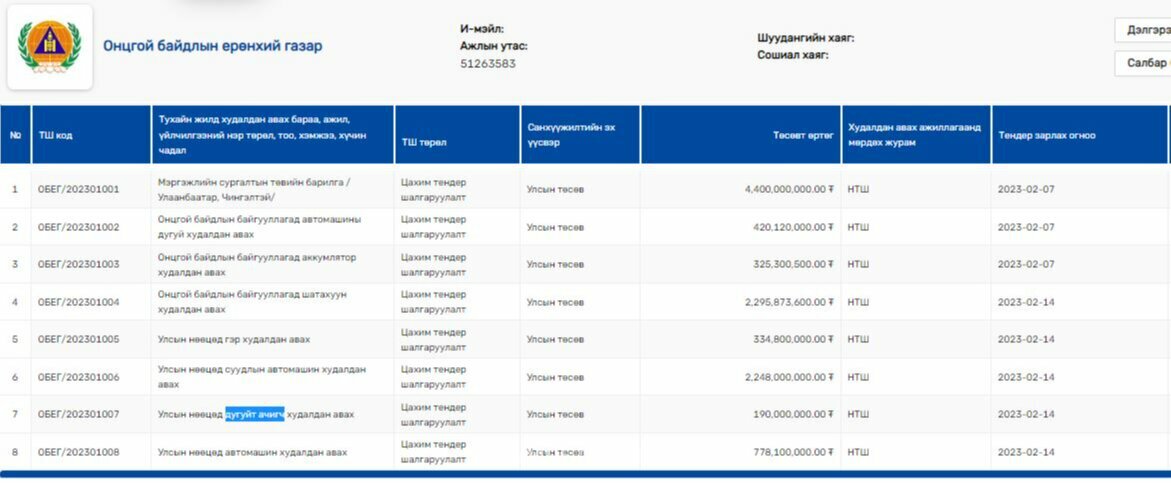This screenshot has height=483, width=1171.
Task: Click the Салбар button
Action: click(1144, 64)
